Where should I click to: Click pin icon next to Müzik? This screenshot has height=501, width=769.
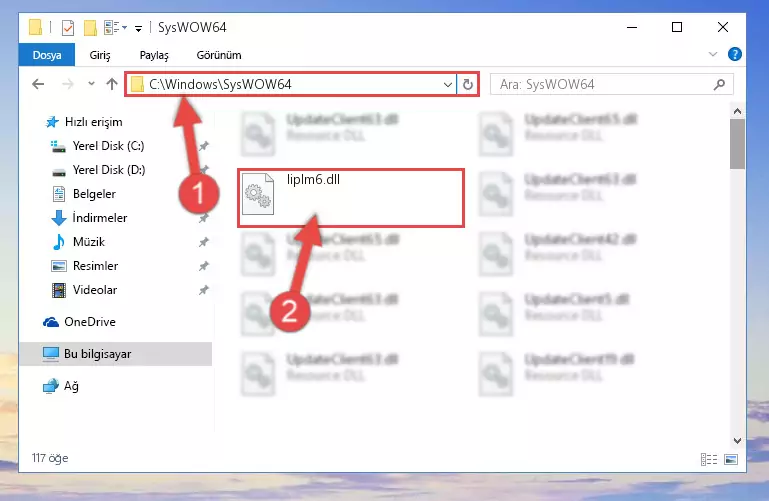(x=204, y=242)
